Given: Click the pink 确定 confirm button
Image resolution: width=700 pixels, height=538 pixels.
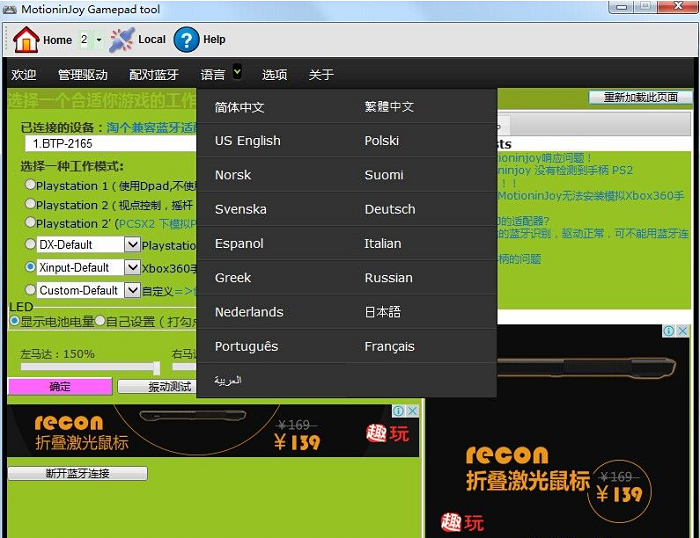Looking at the screenshot, I should point(60,387).
